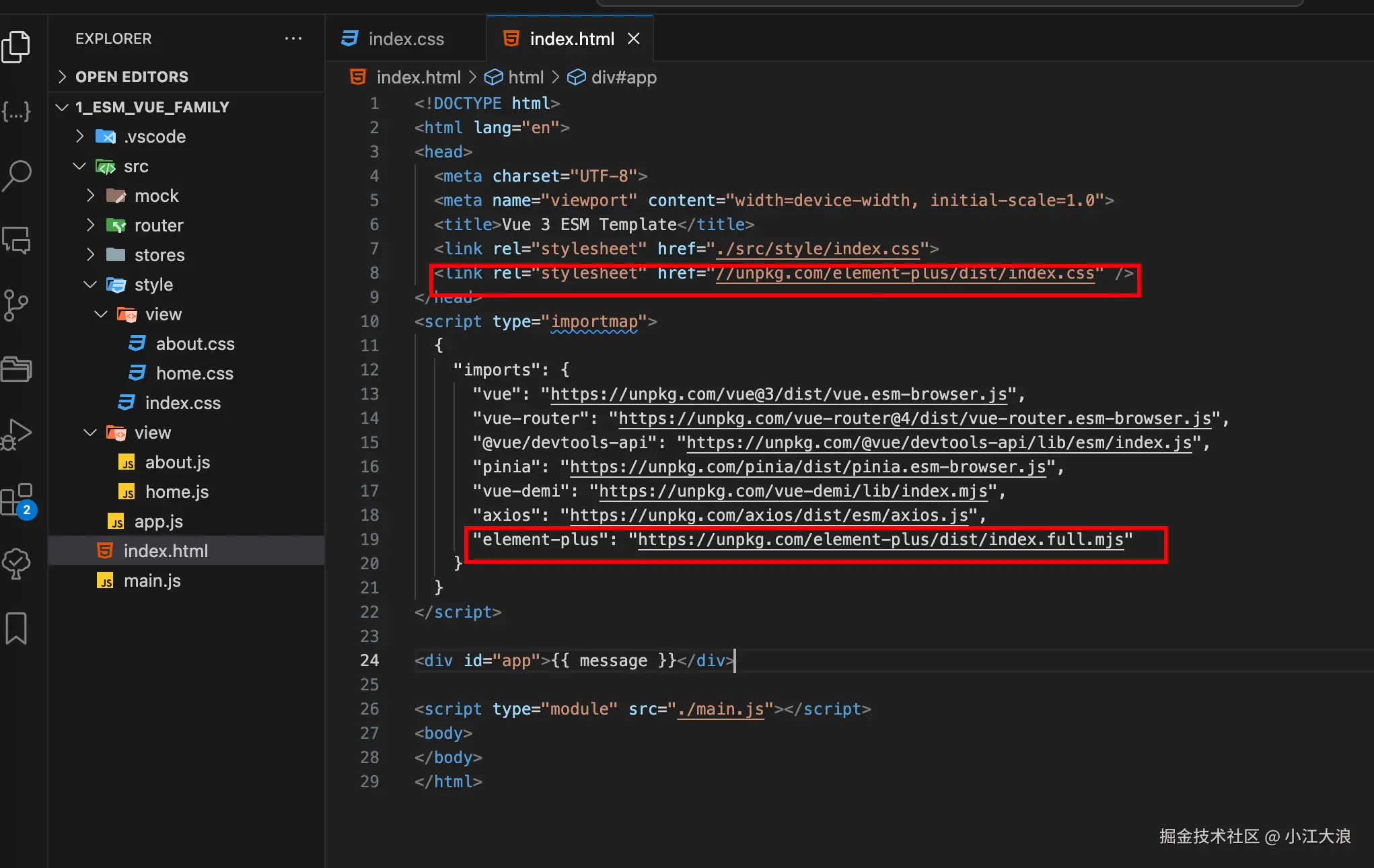Open the curly braces JSON icon
1374x868 pixels.
coord(16,111)
